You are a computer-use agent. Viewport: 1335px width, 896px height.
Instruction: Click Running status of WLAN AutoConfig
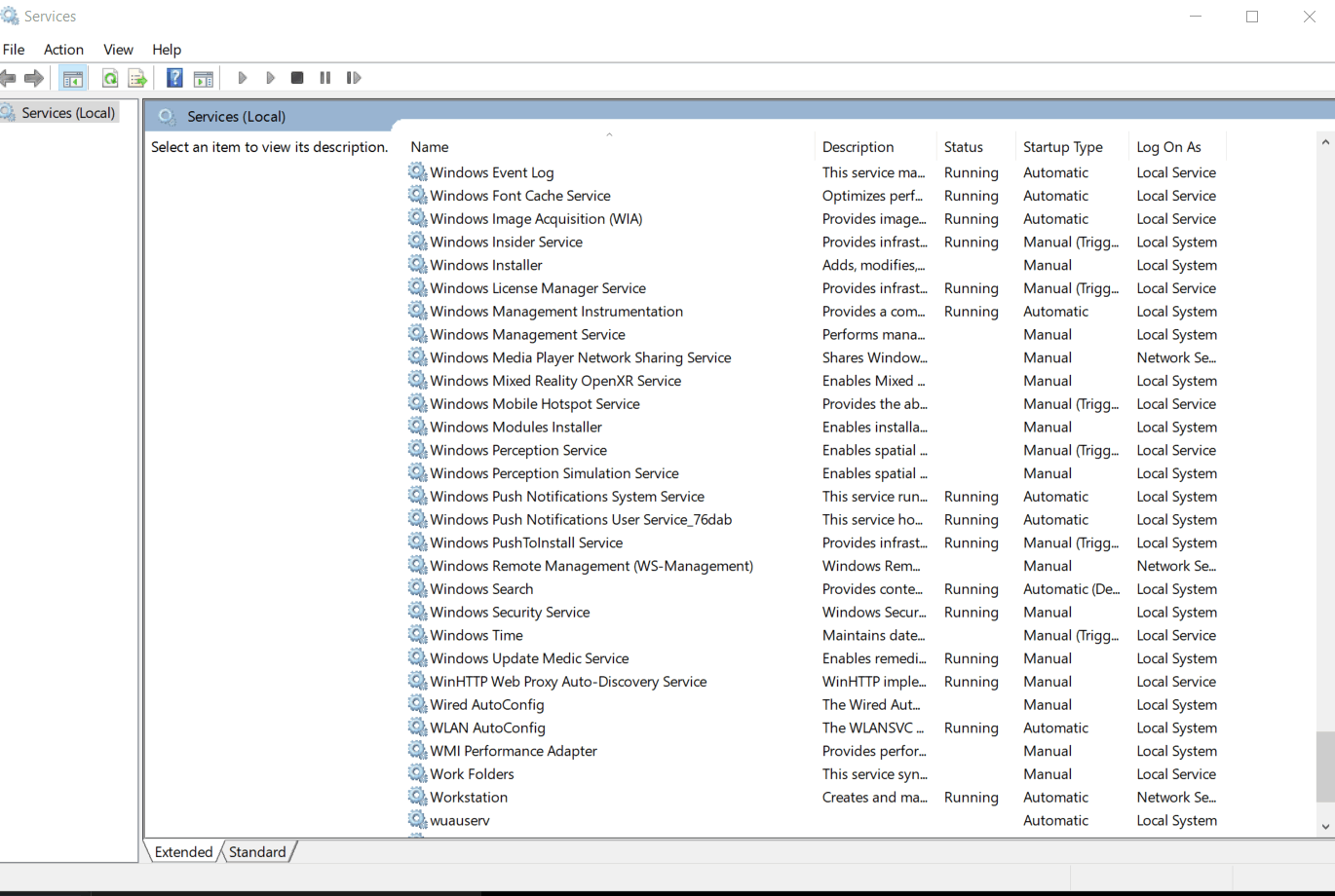tap(971, 728)
